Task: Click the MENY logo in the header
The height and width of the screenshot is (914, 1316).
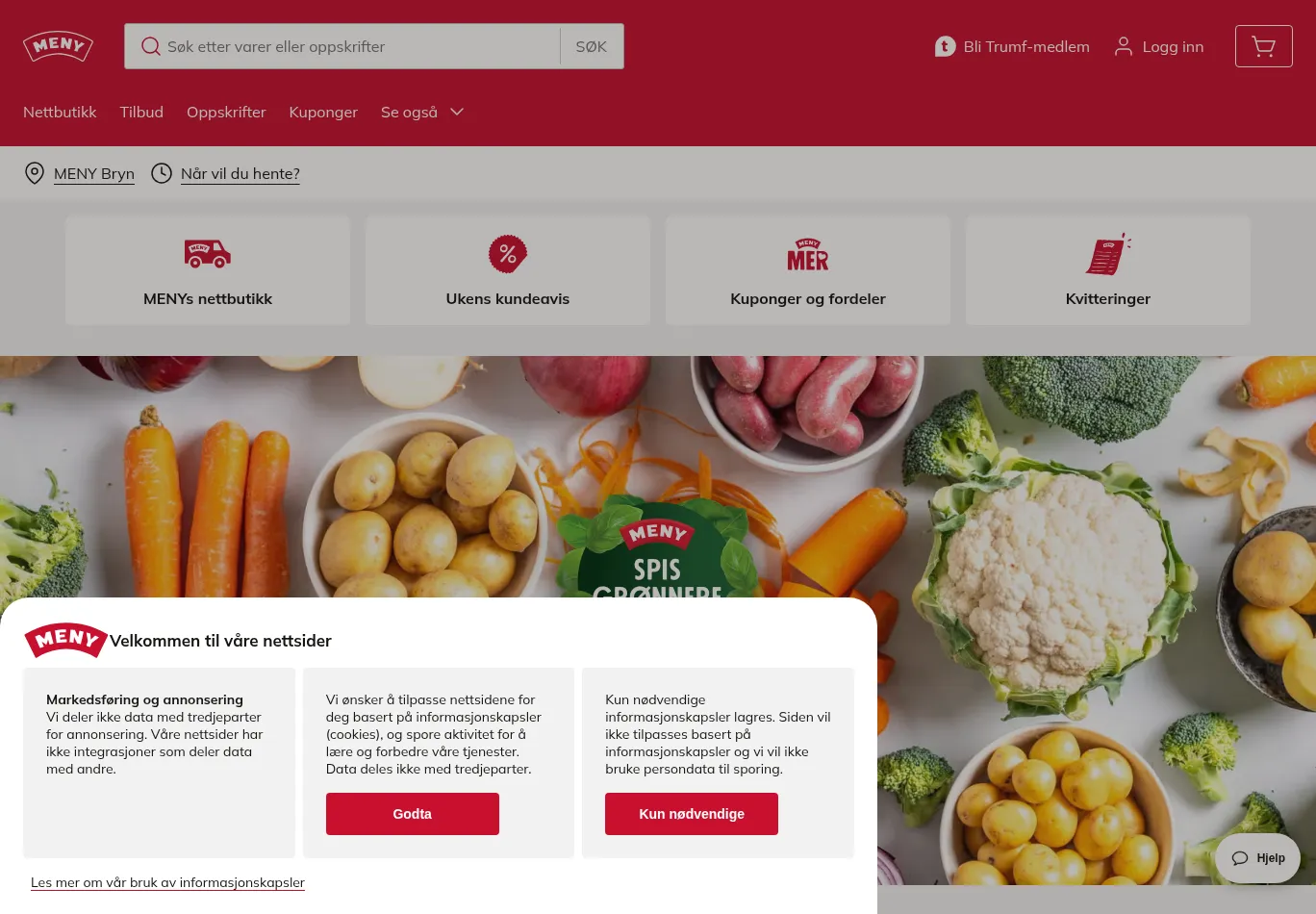Action: 58,46
